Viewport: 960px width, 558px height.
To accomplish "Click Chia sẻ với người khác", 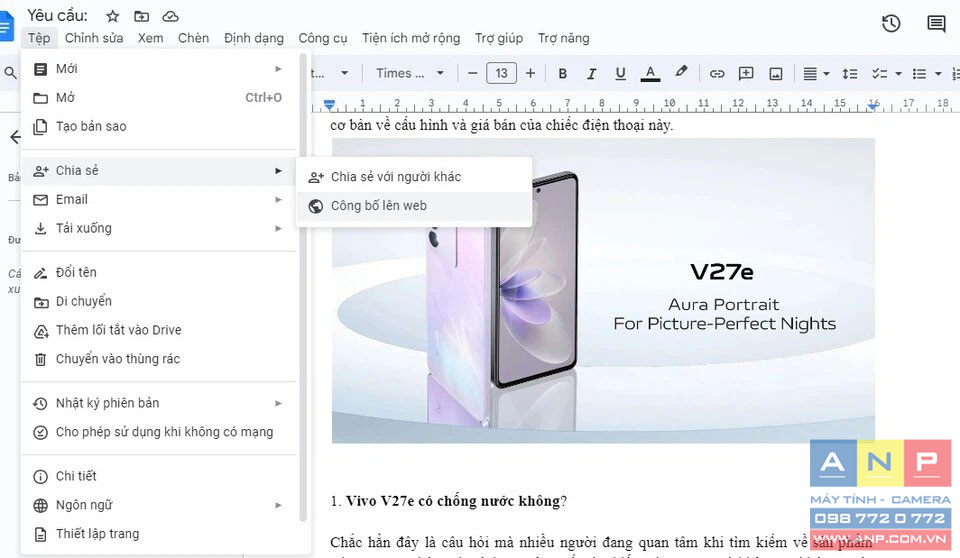I will pos(414,177).
